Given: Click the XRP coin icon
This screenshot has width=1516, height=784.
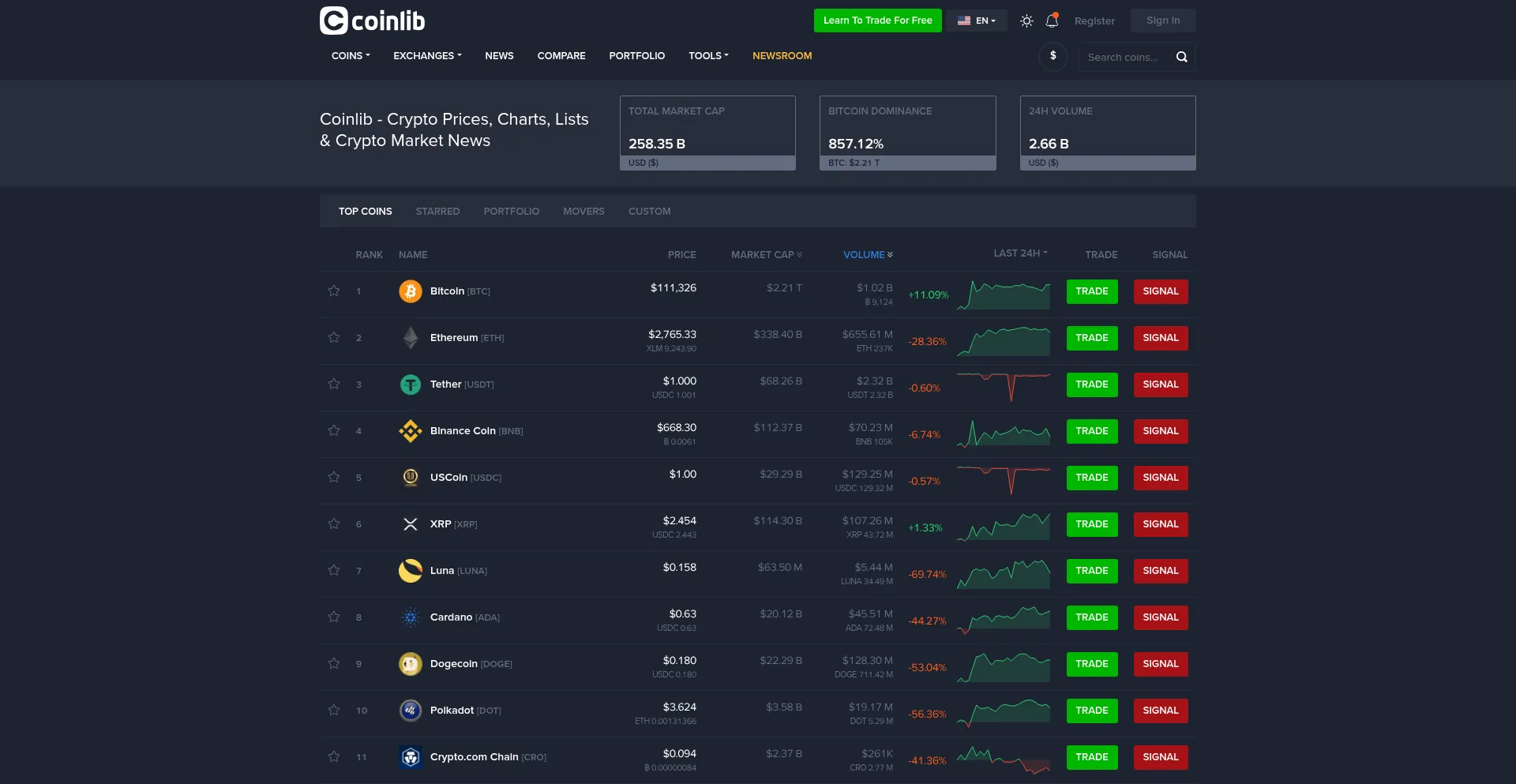Looking at the screenshot, I should 411,524.
